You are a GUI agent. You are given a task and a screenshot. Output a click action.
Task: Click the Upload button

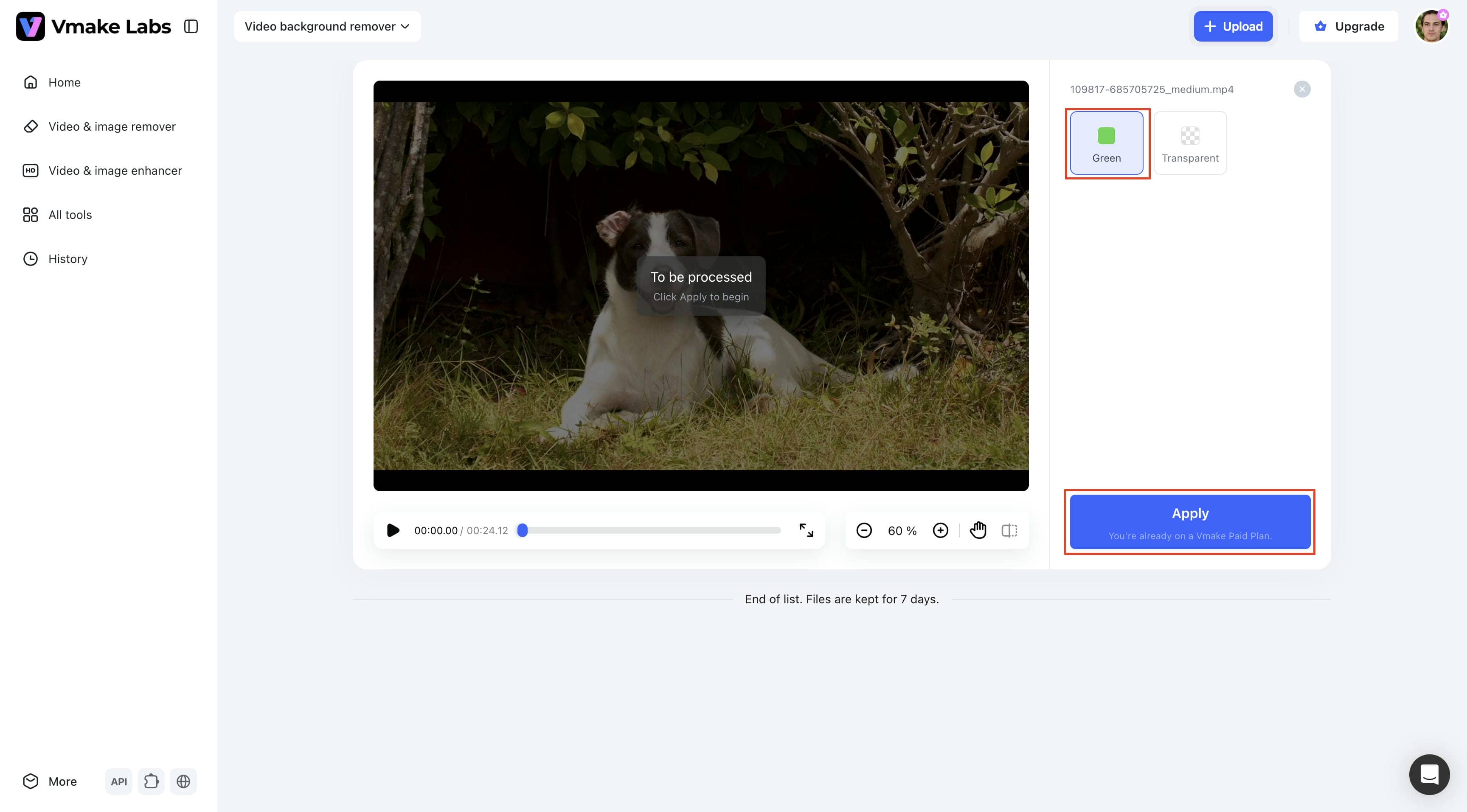click(x=1233, y=26)
